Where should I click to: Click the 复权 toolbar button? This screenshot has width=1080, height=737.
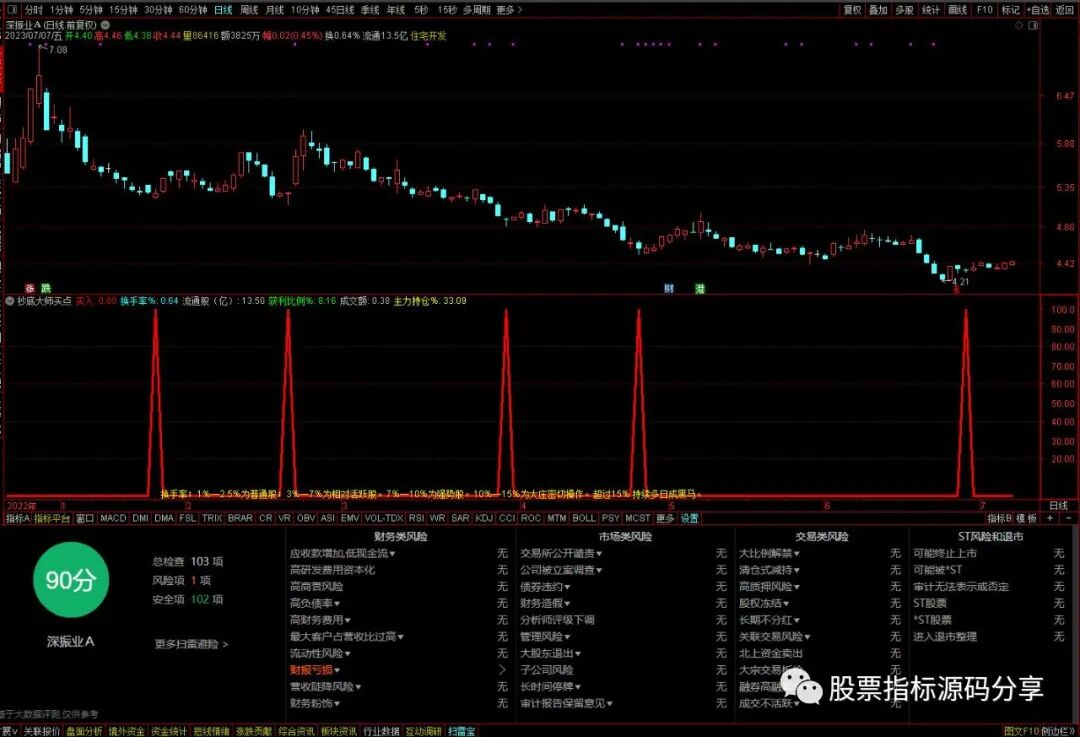point(852,10)
